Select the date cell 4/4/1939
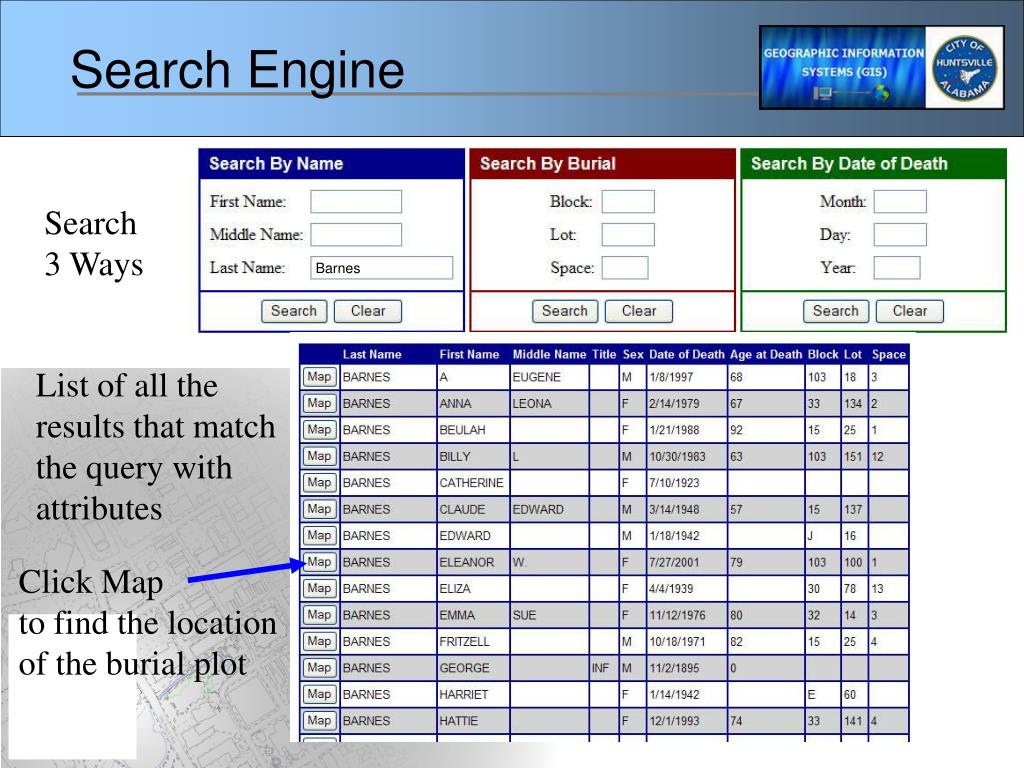The height and width of the screenshot is (768, 1024). point(686,589)
